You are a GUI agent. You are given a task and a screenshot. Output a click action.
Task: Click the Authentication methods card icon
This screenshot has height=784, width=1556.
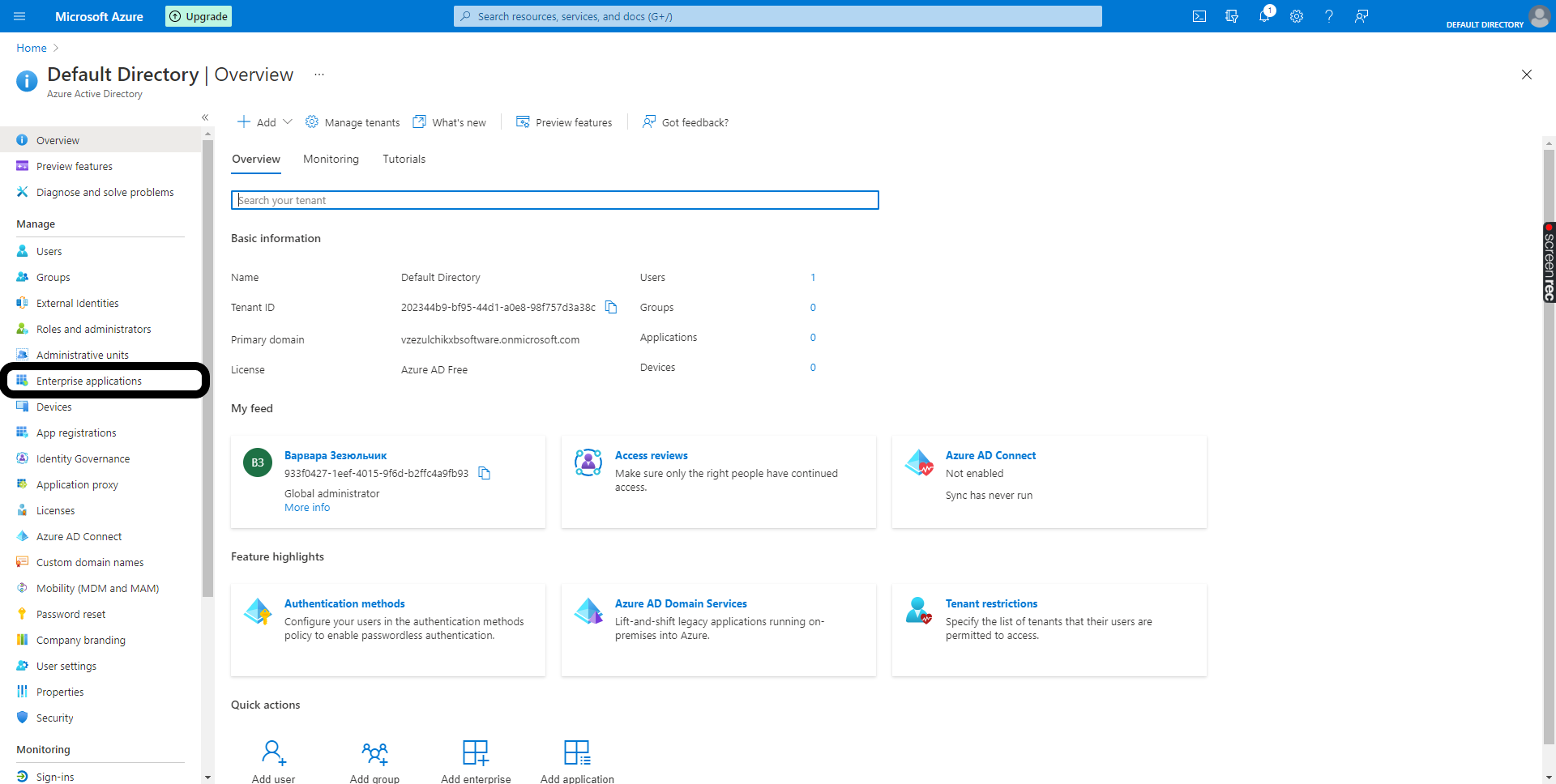click(x=258, y=611)
